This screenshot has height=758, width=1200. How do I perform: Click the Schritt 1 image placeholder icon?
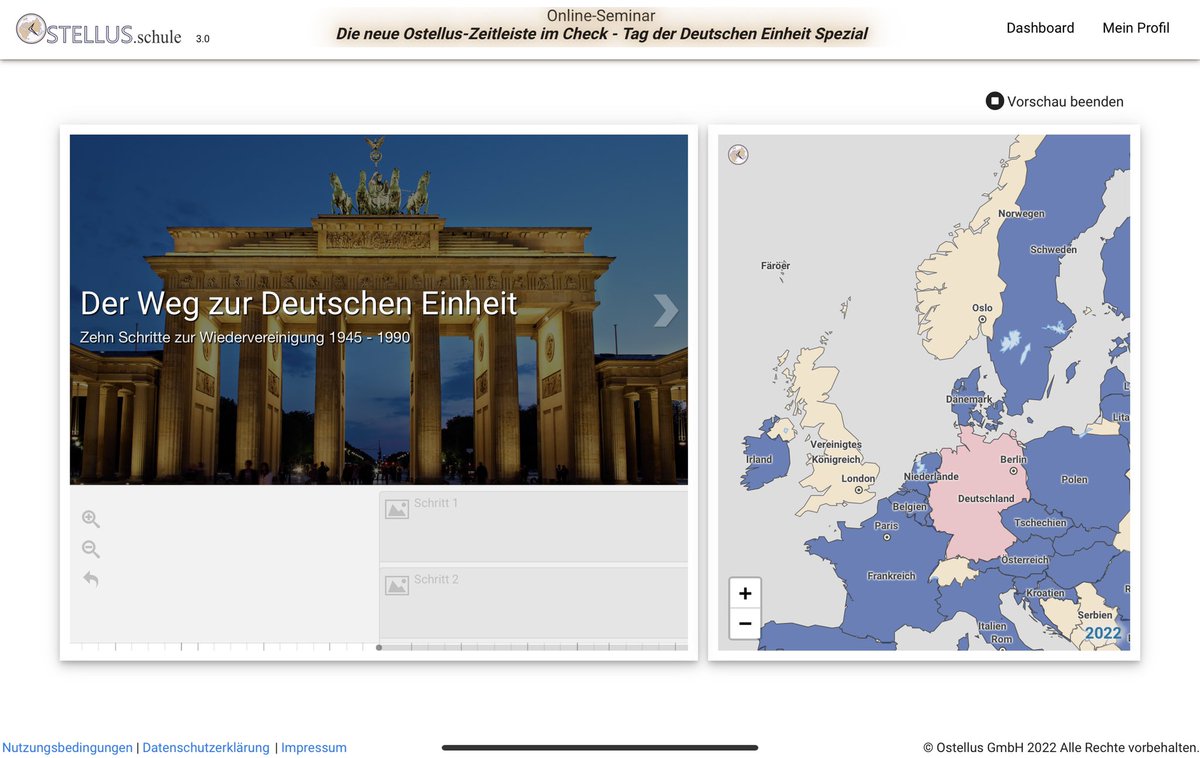click(399, 508)
